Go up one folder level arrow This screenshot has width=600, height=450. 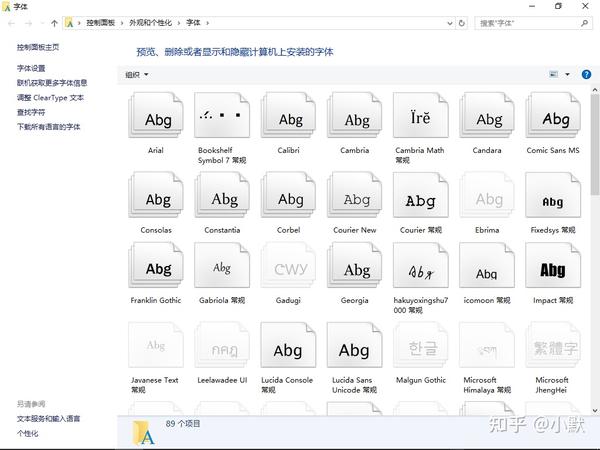tap(54, 23)
